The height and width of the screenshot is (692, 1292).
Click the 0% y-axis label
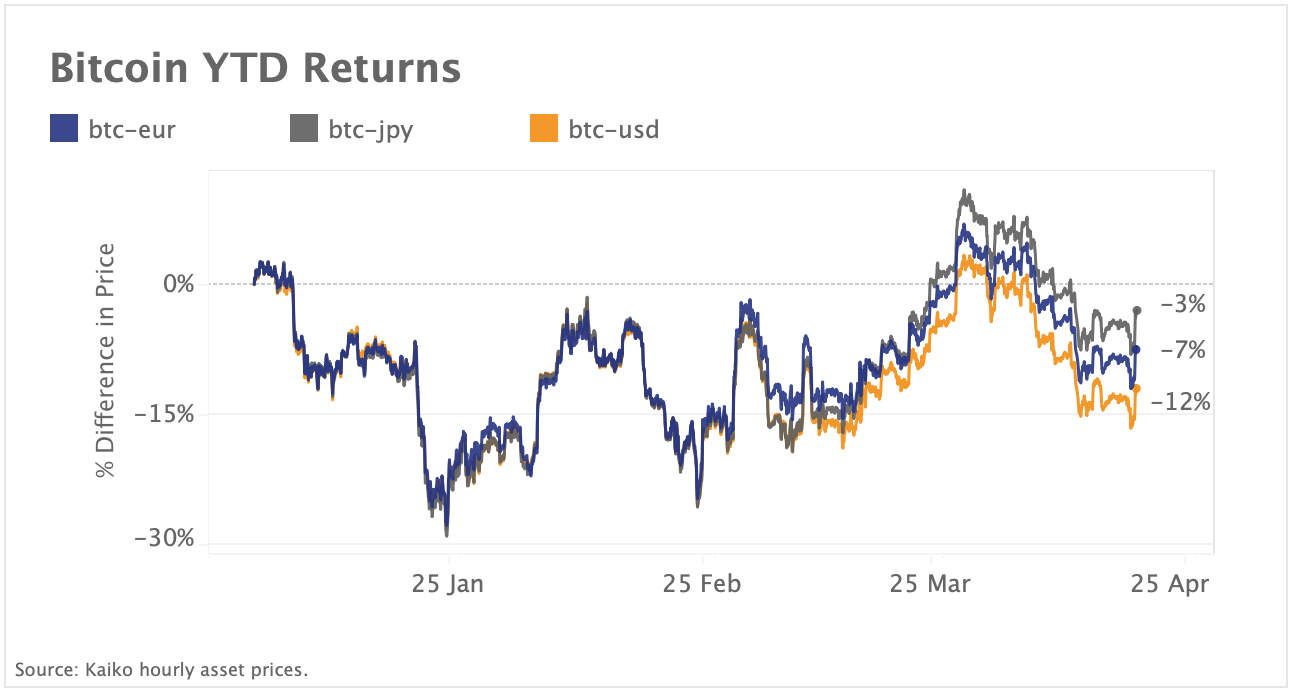coord(177,284)
